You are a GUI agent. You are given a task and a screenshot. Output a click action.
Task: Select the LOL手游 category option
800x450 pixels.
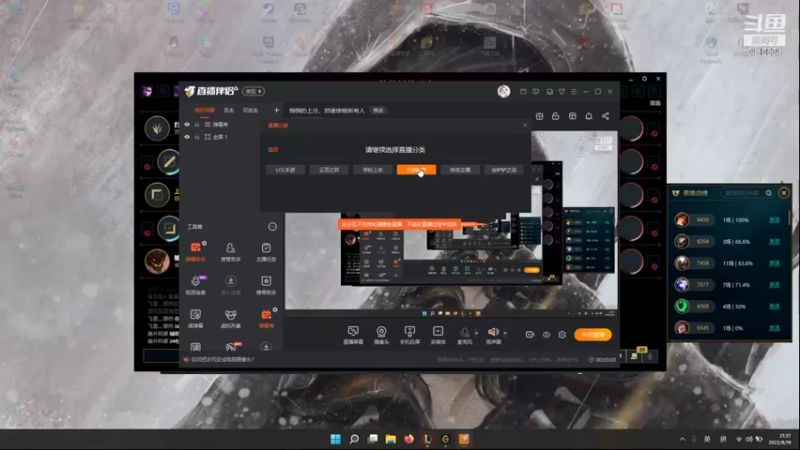click(285, 170)
